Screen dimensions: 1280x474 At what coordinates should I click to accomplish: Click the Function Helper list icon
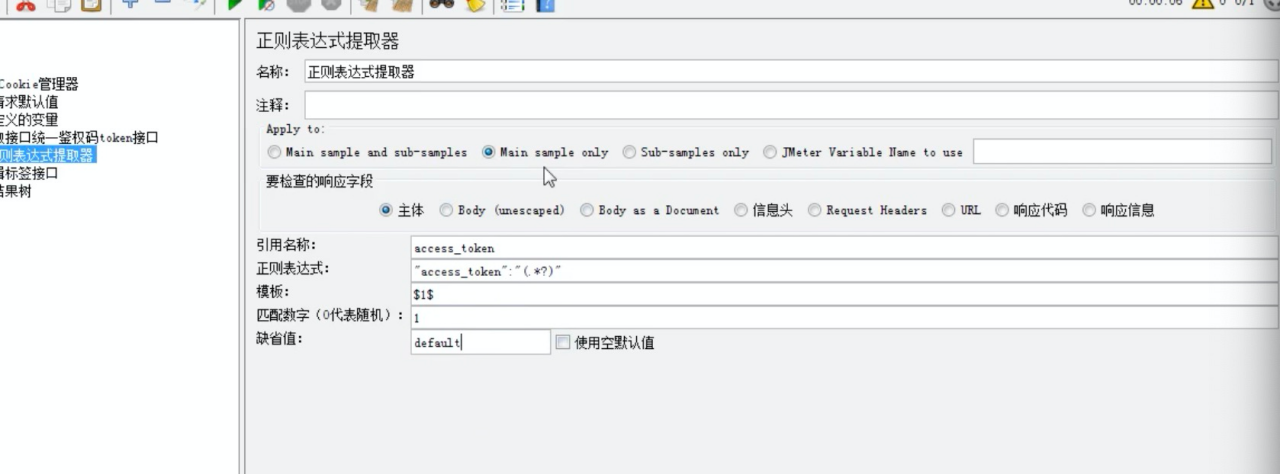point(512,4)
